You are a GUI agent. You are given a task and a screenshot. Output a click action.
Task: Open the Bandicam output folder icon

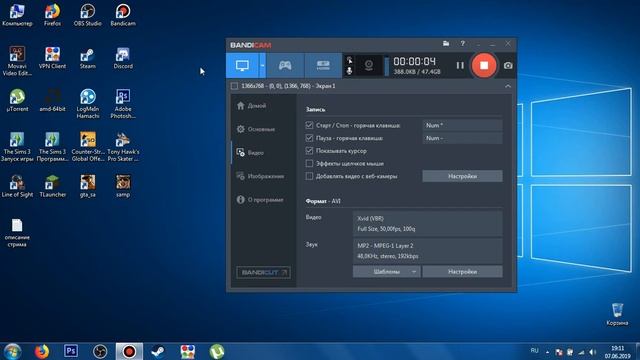pyautogui.click(x=446, y=44)
